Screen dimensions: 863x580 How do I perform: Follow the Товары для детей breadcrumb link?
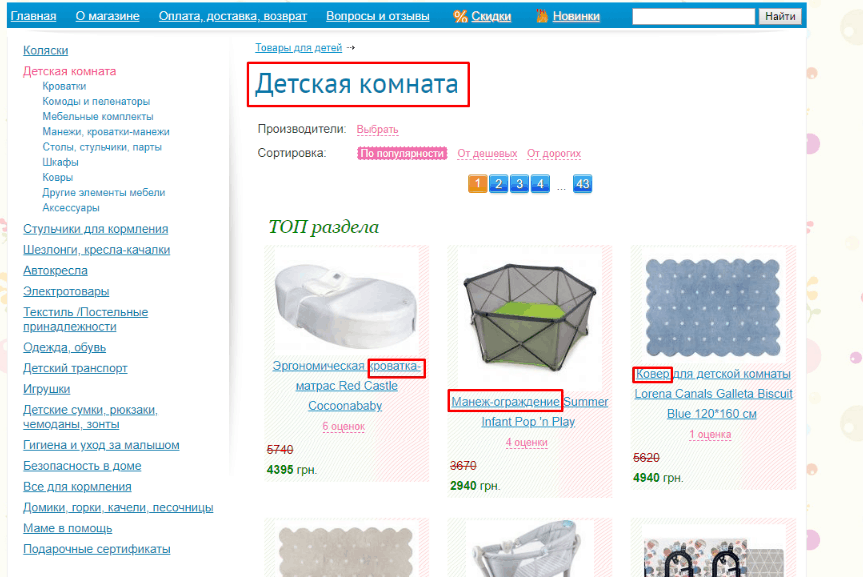(298, 48)
